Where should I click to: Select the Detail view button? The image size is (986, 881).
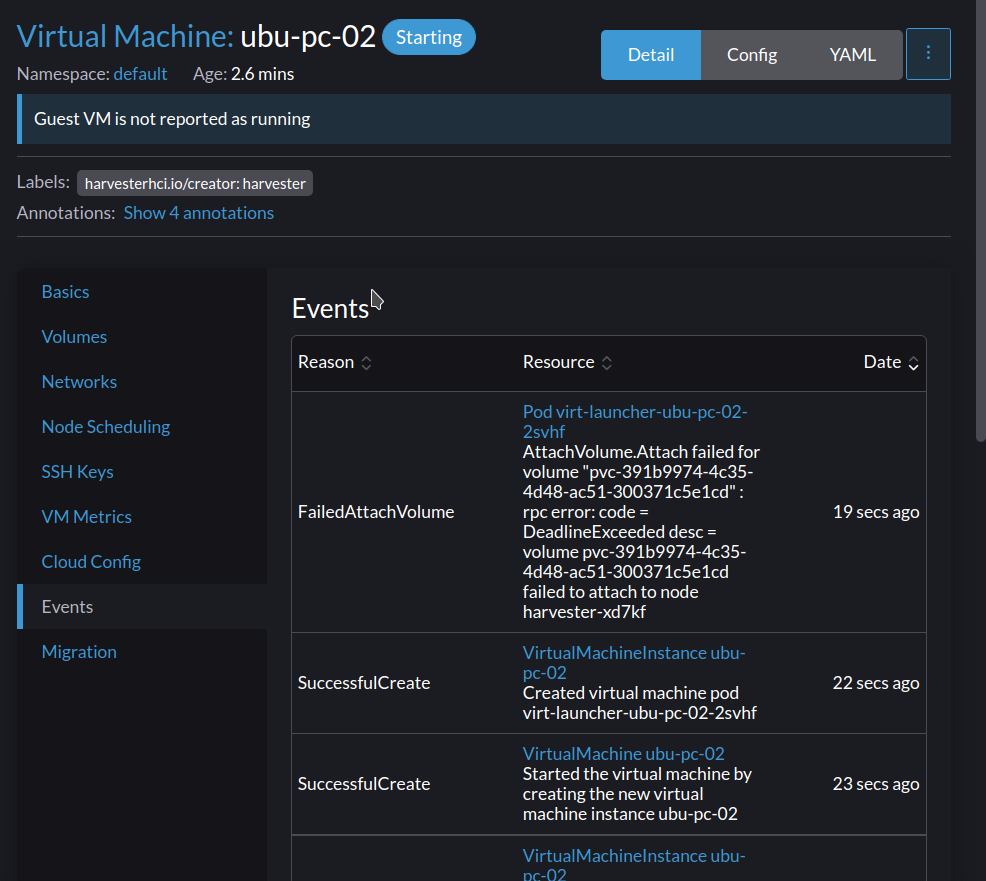[x=651, y=55]
